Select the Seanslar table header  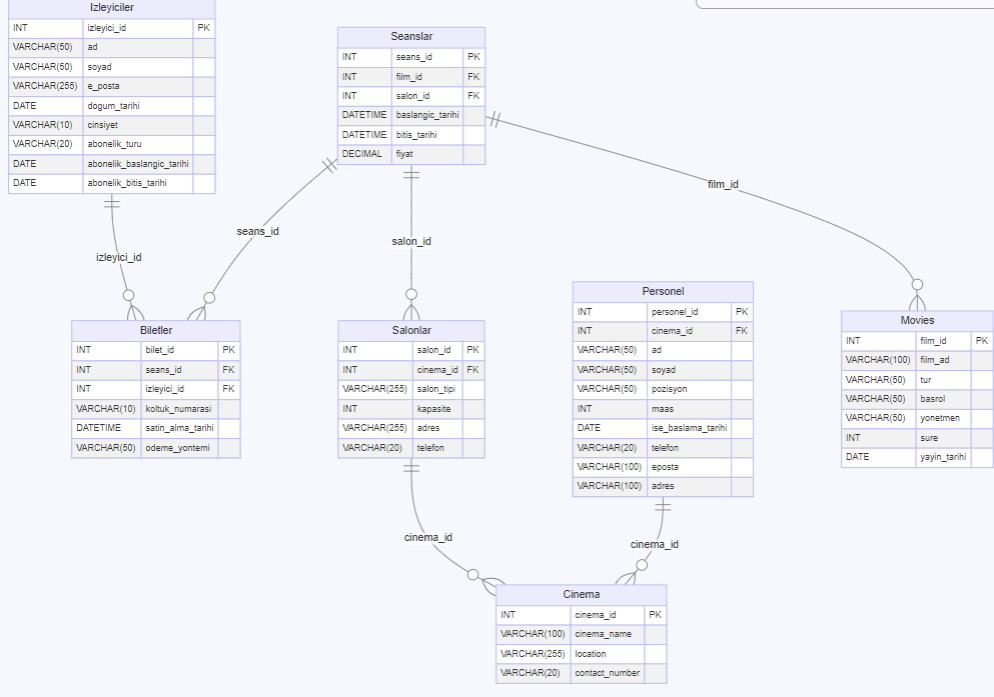click(411, 35)
